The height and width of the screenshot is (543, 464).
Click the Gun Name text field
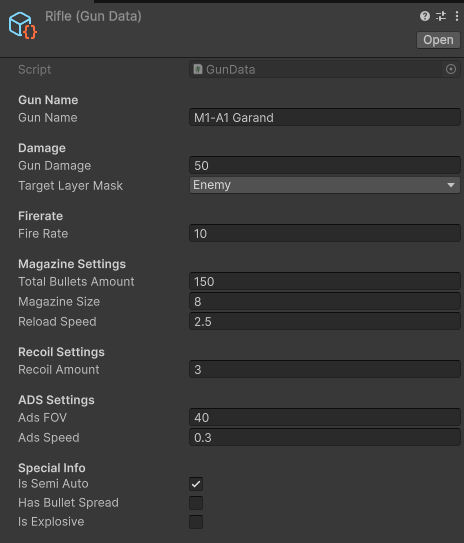pos(324,117)
